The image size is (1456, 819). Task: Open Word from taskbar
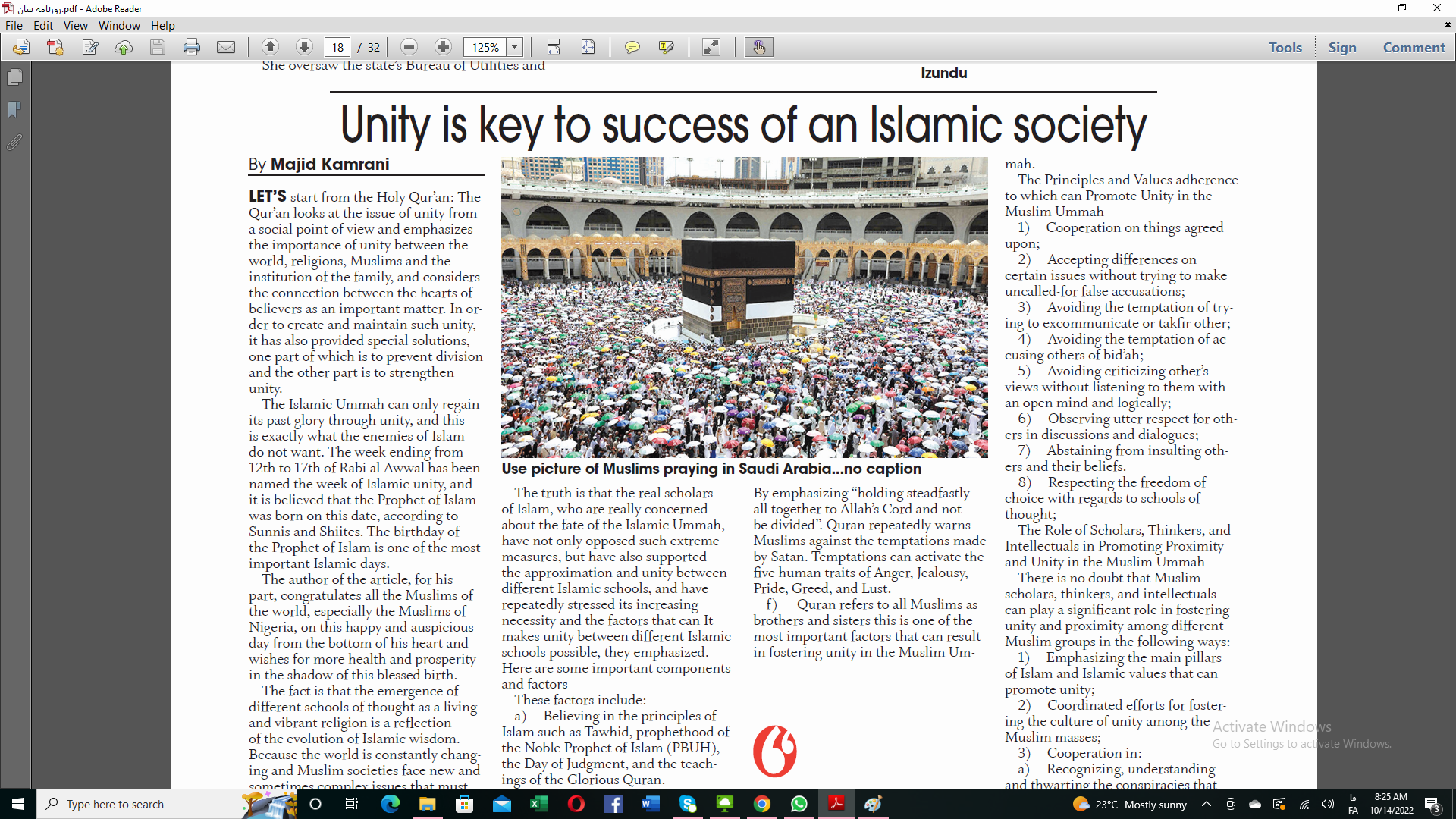[651, 804]
